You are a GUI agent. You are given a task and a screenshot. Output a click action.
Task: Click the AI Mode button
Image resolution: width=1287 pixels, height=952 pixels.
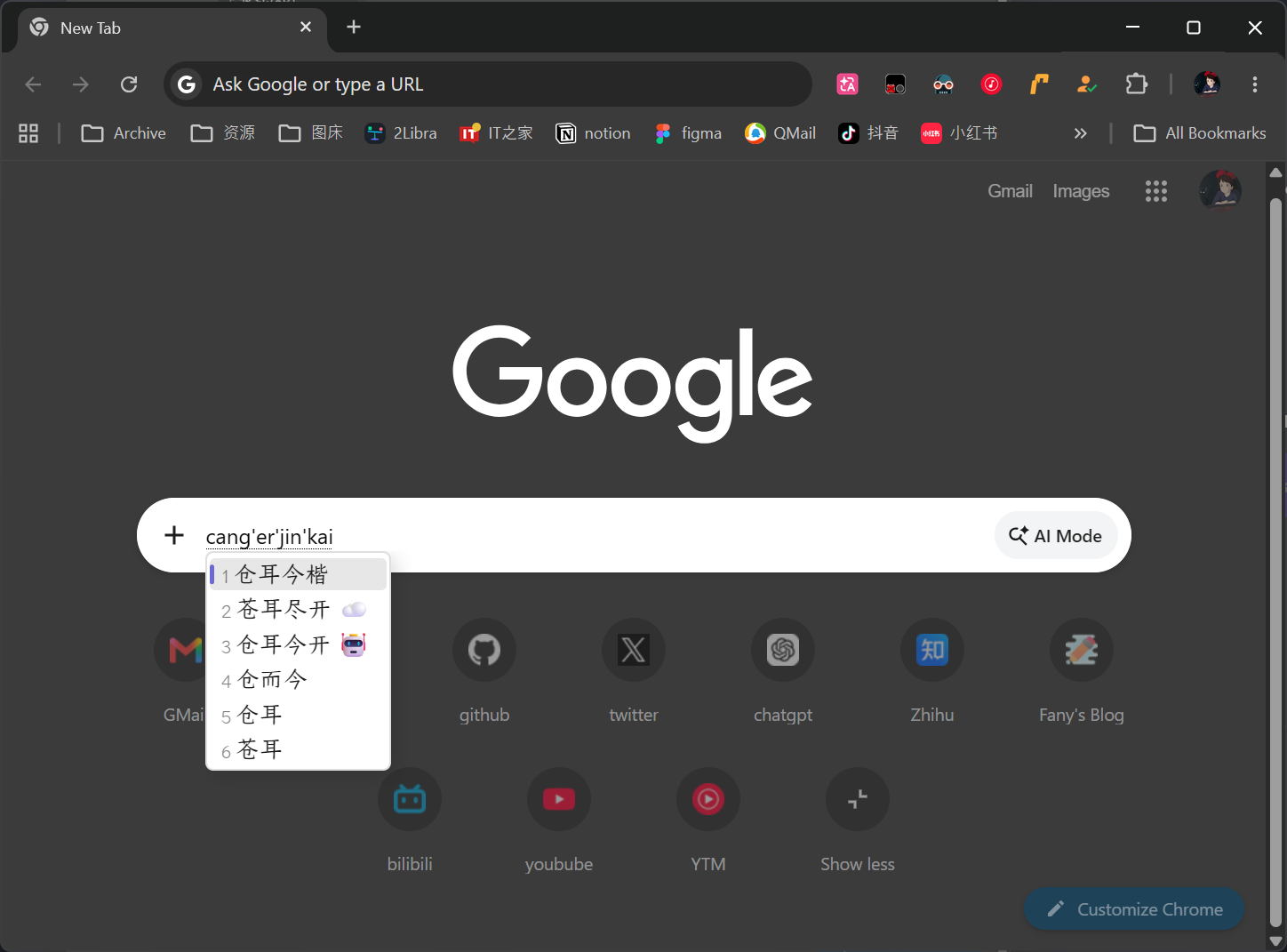(x=1056, y=535)
